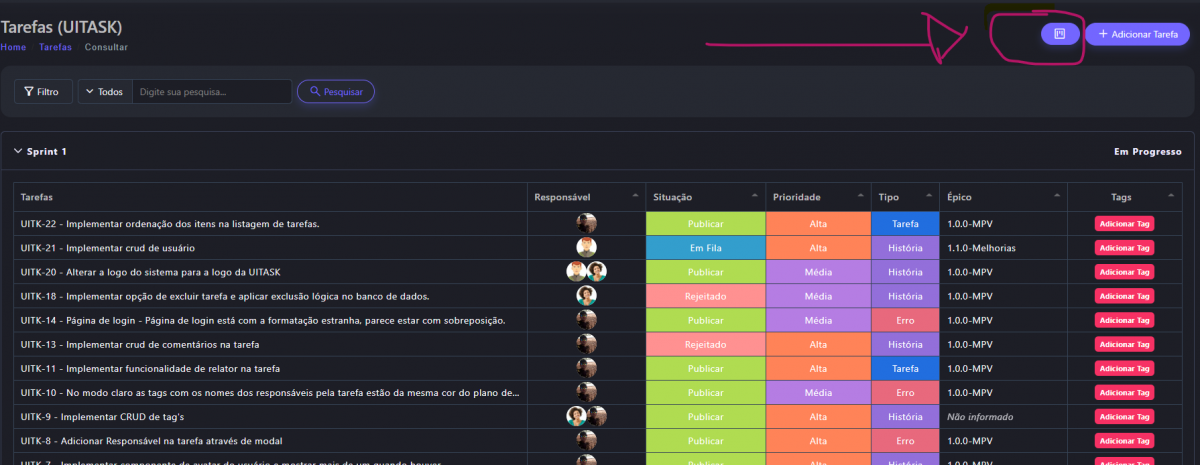Click the Filtro funnel button

pos(43,92)
